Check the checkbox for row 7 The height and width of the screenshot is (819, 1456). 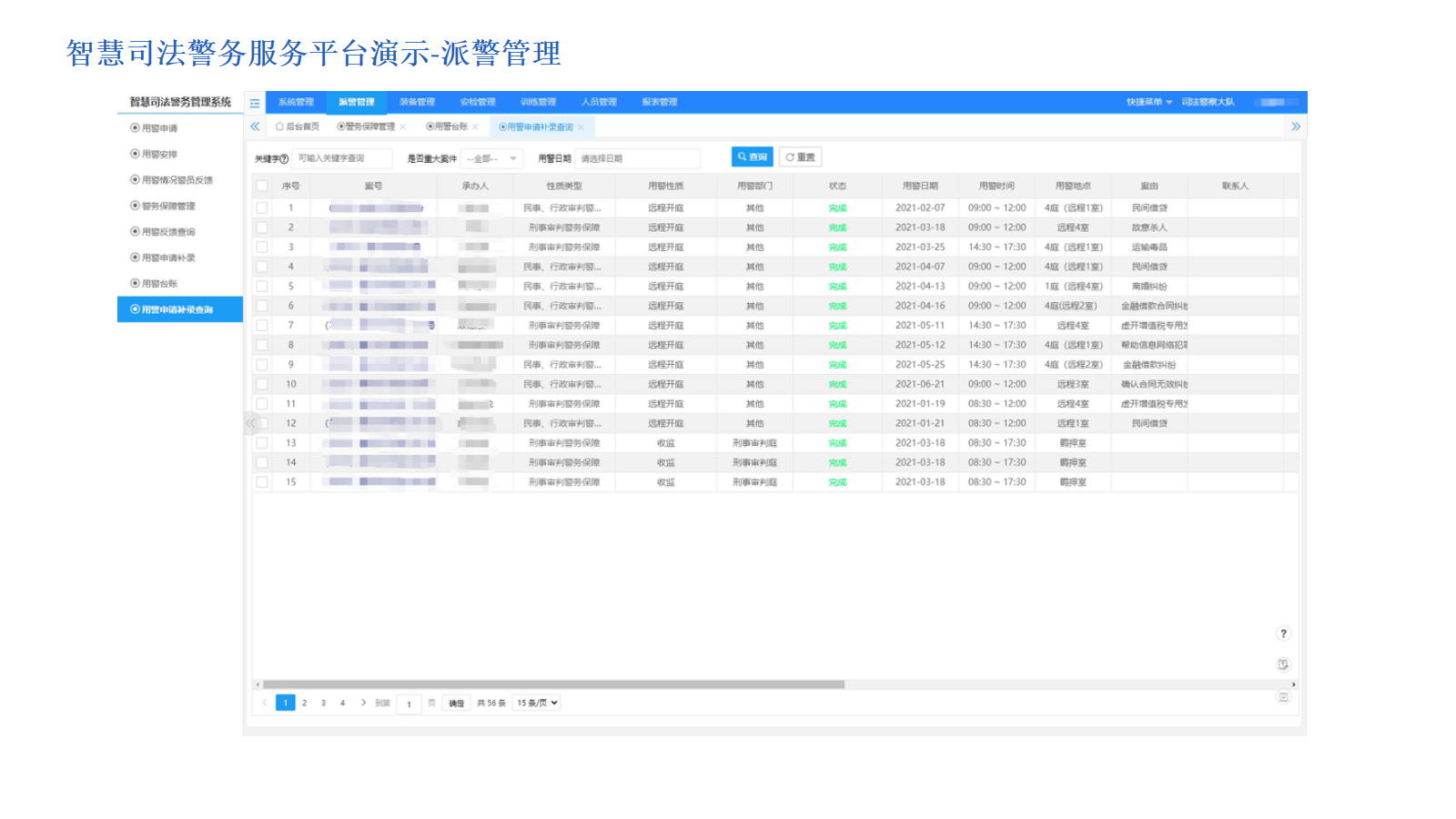(262, 325)
